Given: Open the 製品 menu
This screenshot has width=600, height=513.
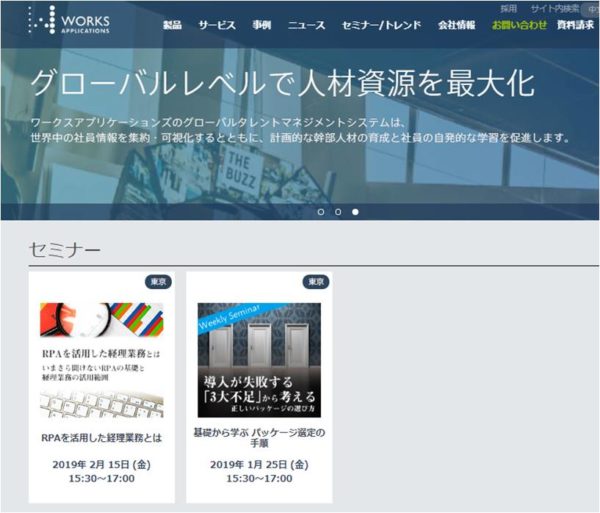Looking at the screenshot, I should point(173,25).
